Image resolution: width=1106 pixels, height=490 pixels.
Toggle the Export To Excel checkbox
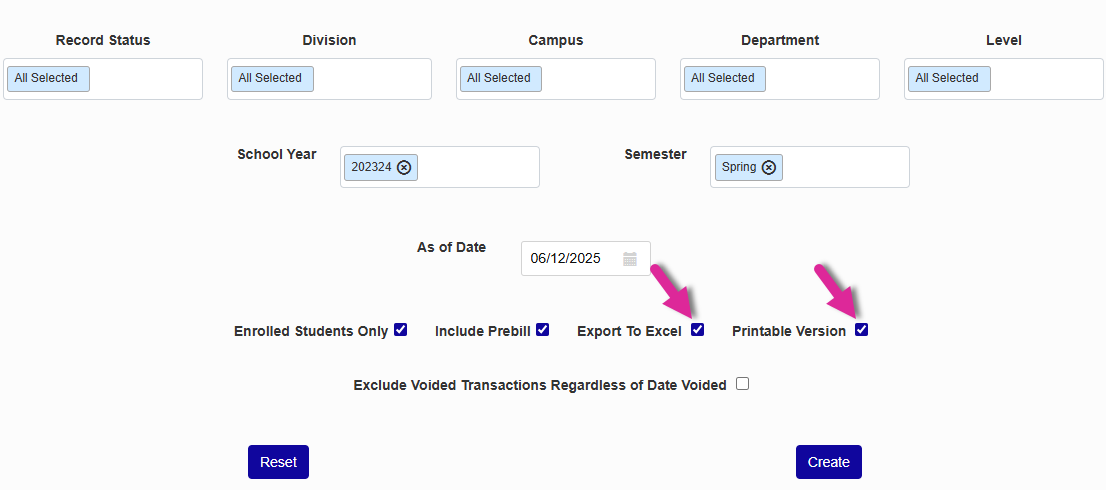698,330
